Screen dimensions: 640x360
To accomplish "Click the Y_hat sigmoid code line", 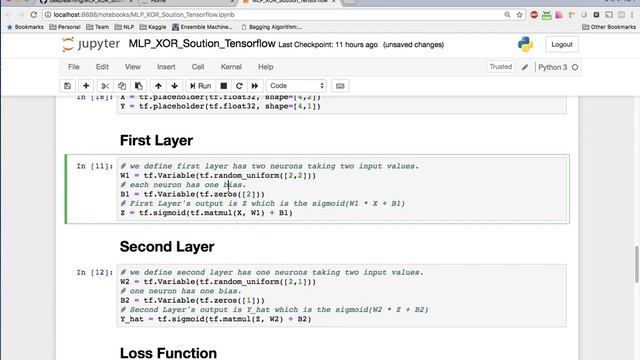I will click(216, 319).
